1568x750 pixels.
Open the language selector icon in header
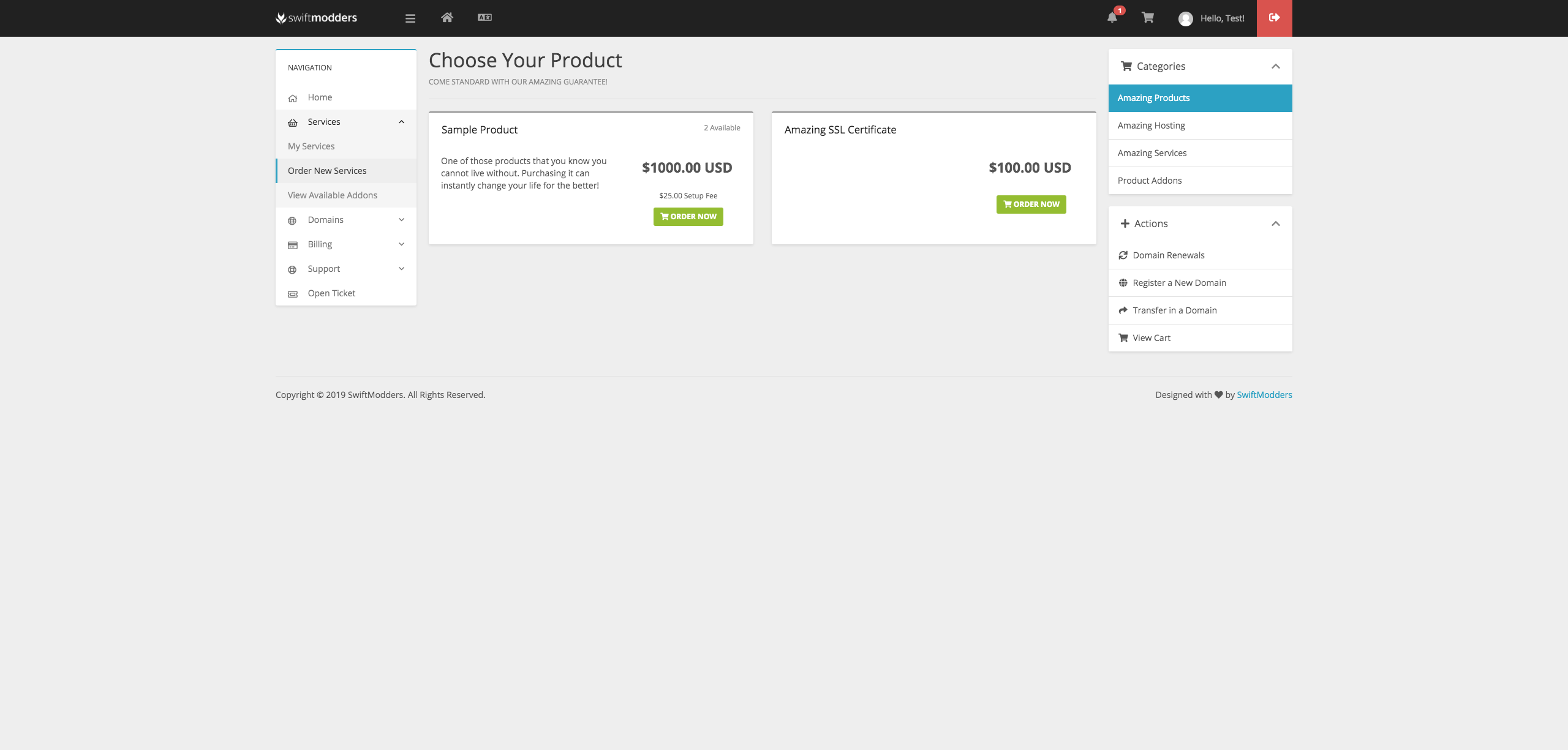484,18
